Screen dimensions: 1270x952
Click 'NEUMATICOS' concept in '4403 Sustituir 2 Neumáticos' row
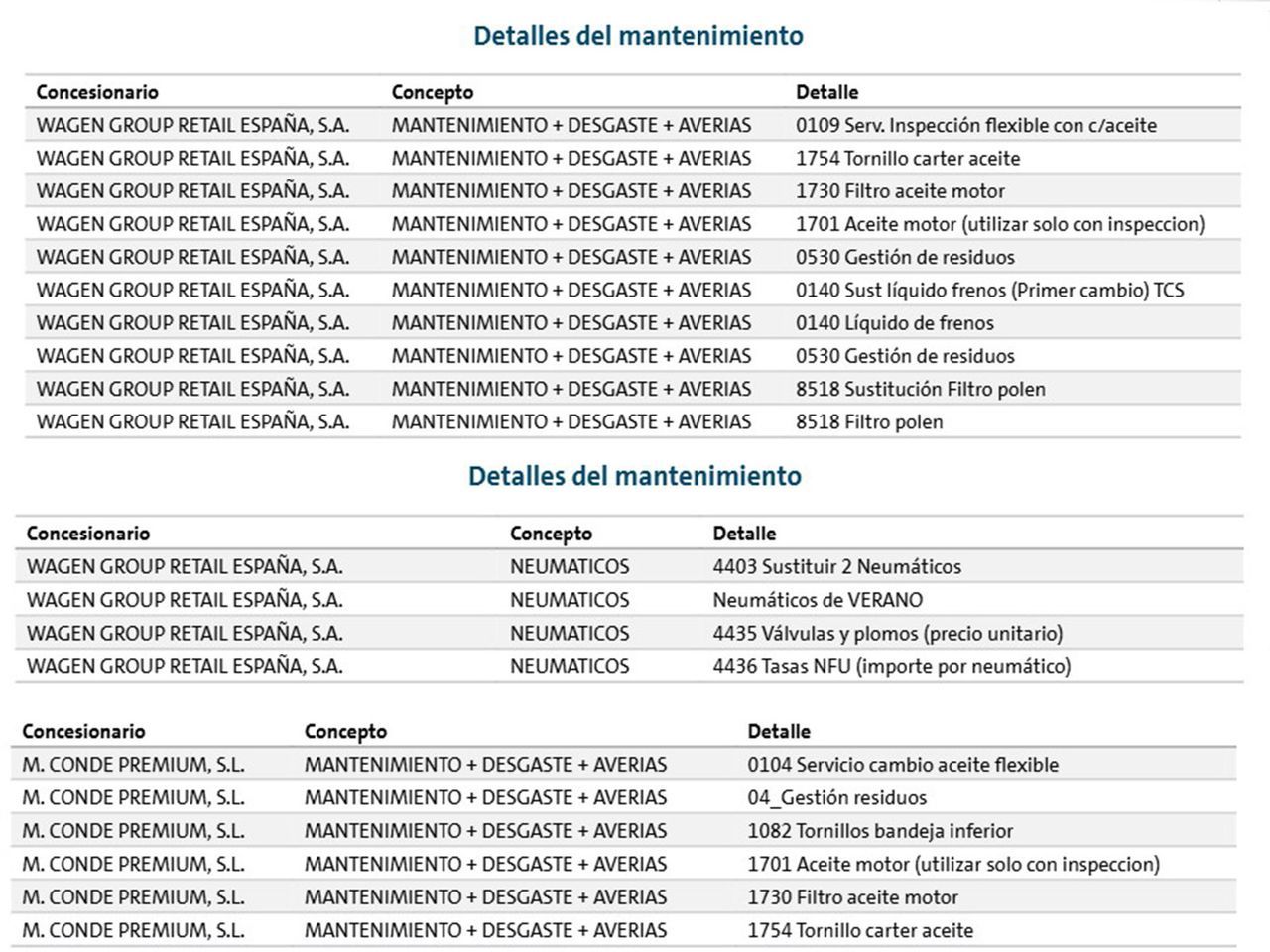[570, 567]
